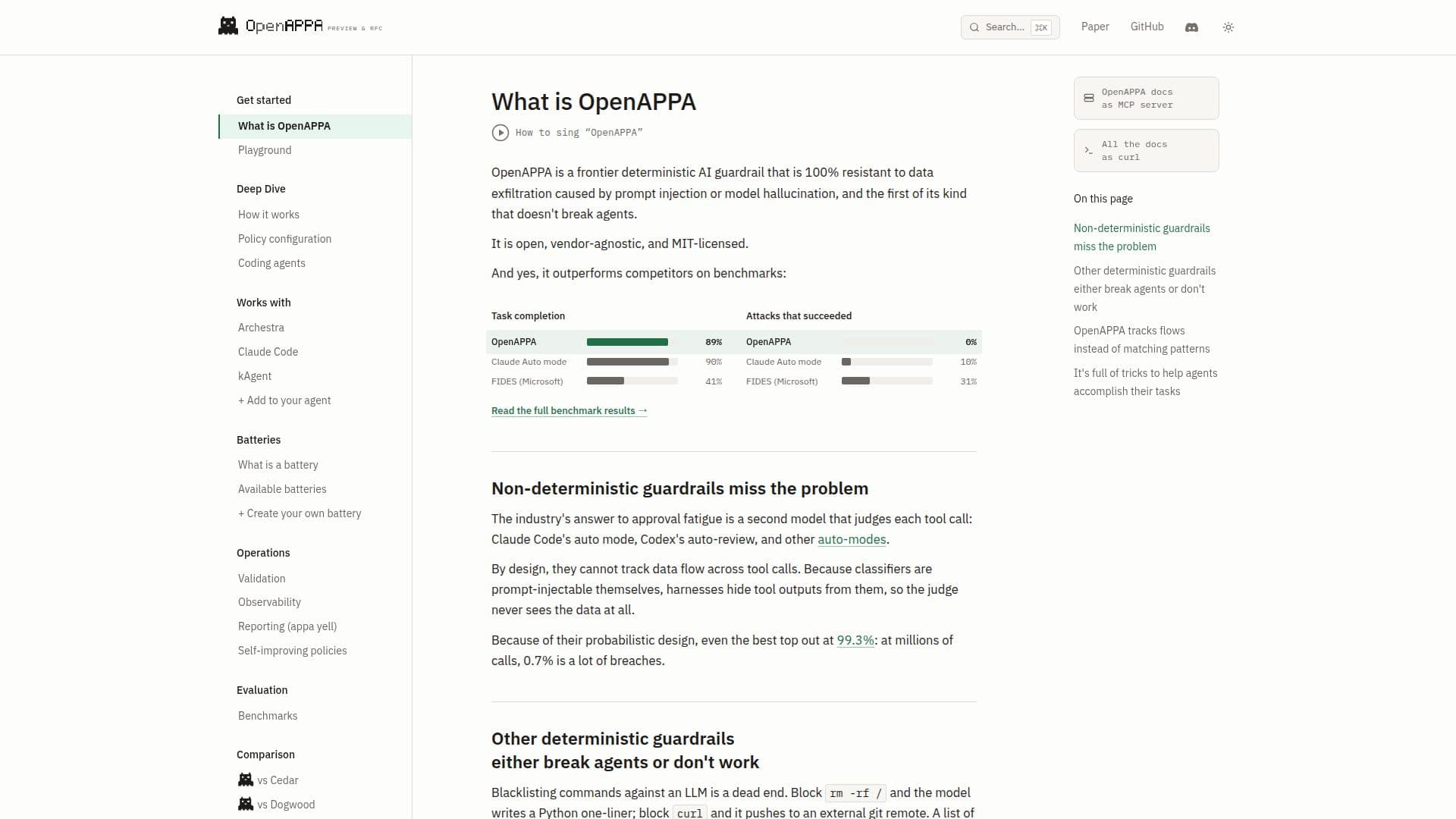Click + Create your own battery
Viewport: 1456px width, 819px height.
[300, 513]
